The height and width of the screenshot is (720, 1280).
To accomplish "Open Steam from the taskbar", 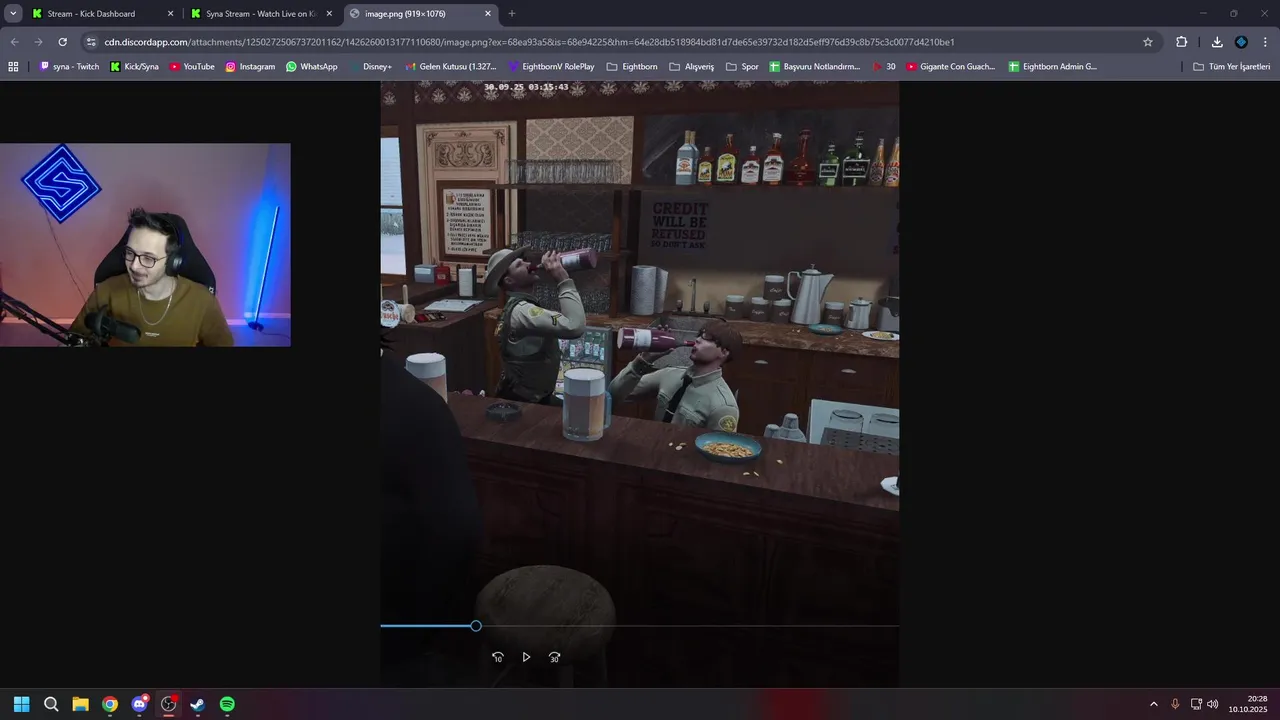I will click(198, 704).
